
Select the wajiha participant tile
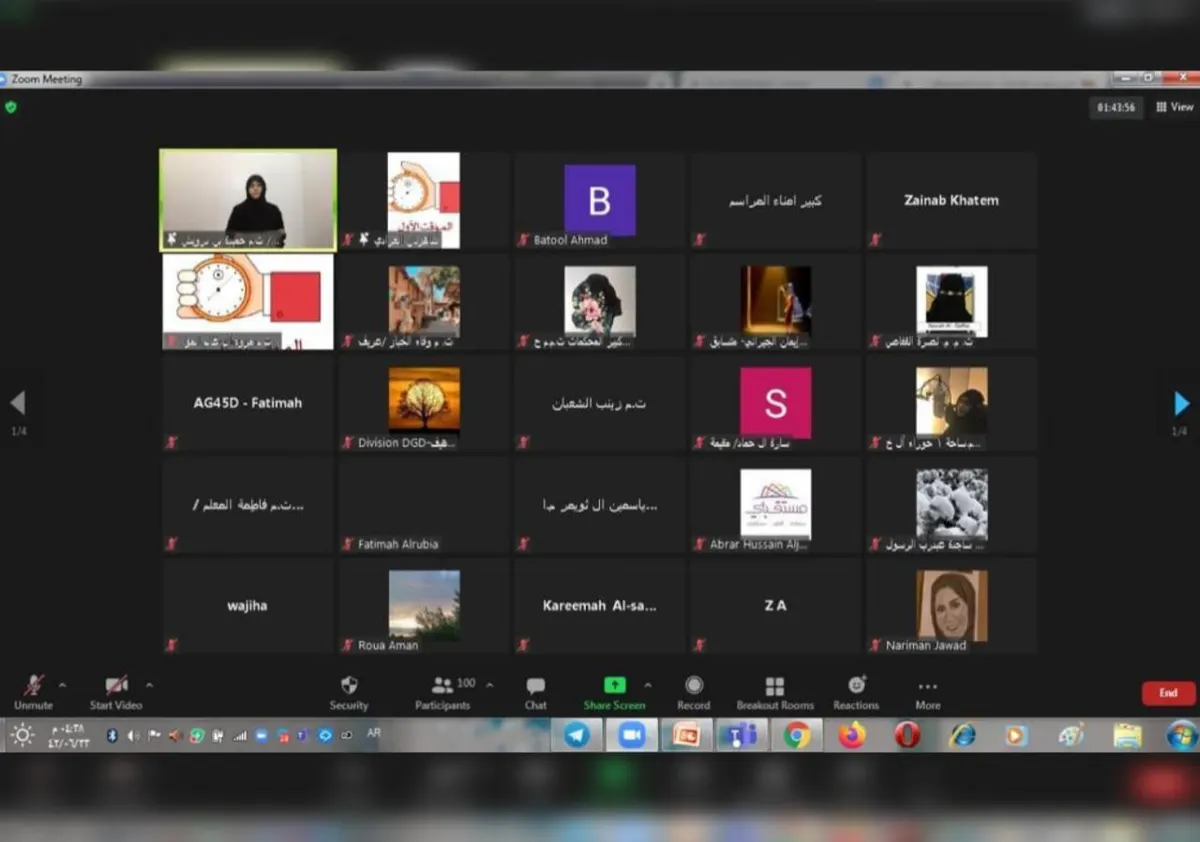tap(247, 606)
